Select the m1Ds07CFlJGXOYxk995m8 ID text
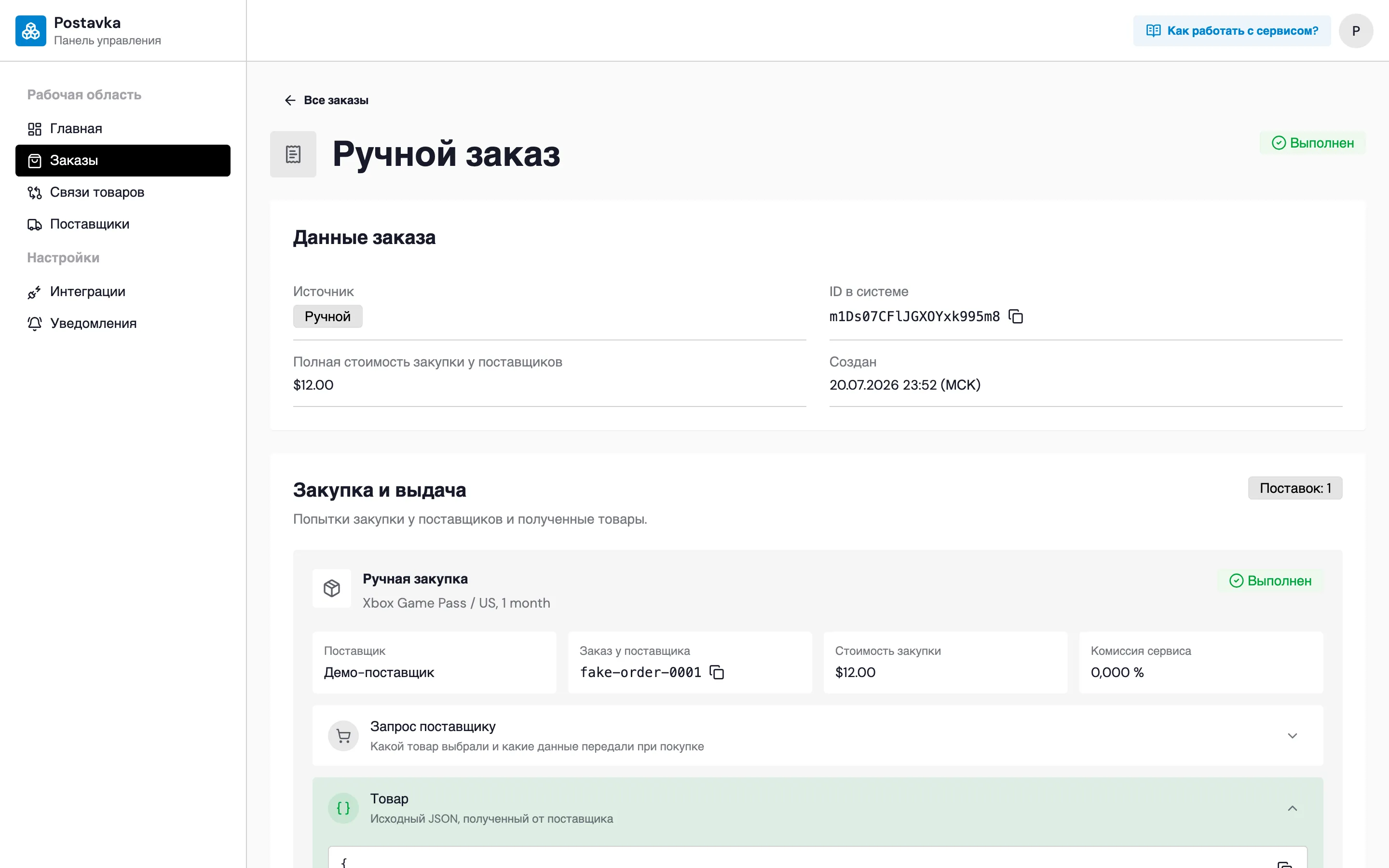The image size is (1389, 868). (x=914, y=316)
